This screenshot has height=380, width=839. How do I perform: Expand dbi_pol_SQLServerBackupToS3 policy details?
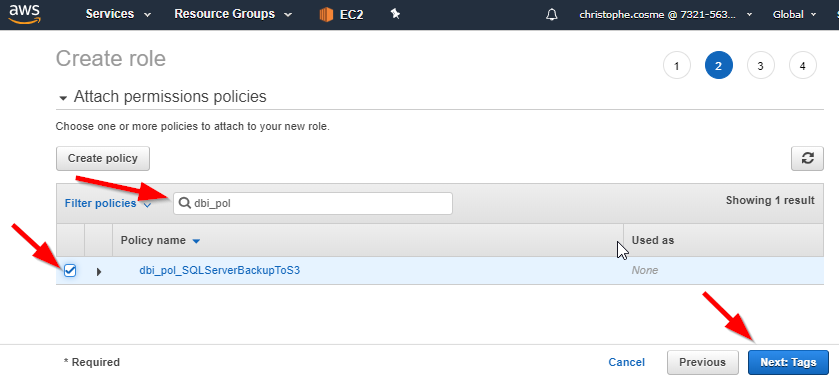pyautogui.click(x=99, y=271)
